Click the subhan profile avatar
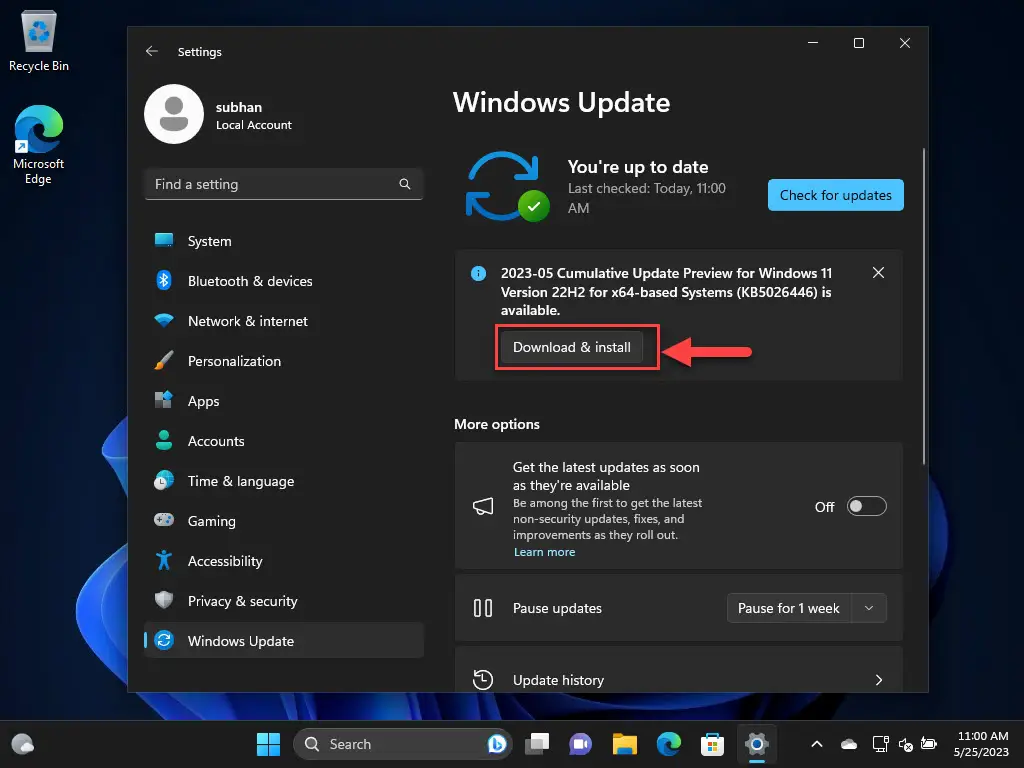1024x768 pixels. (174, 114)
